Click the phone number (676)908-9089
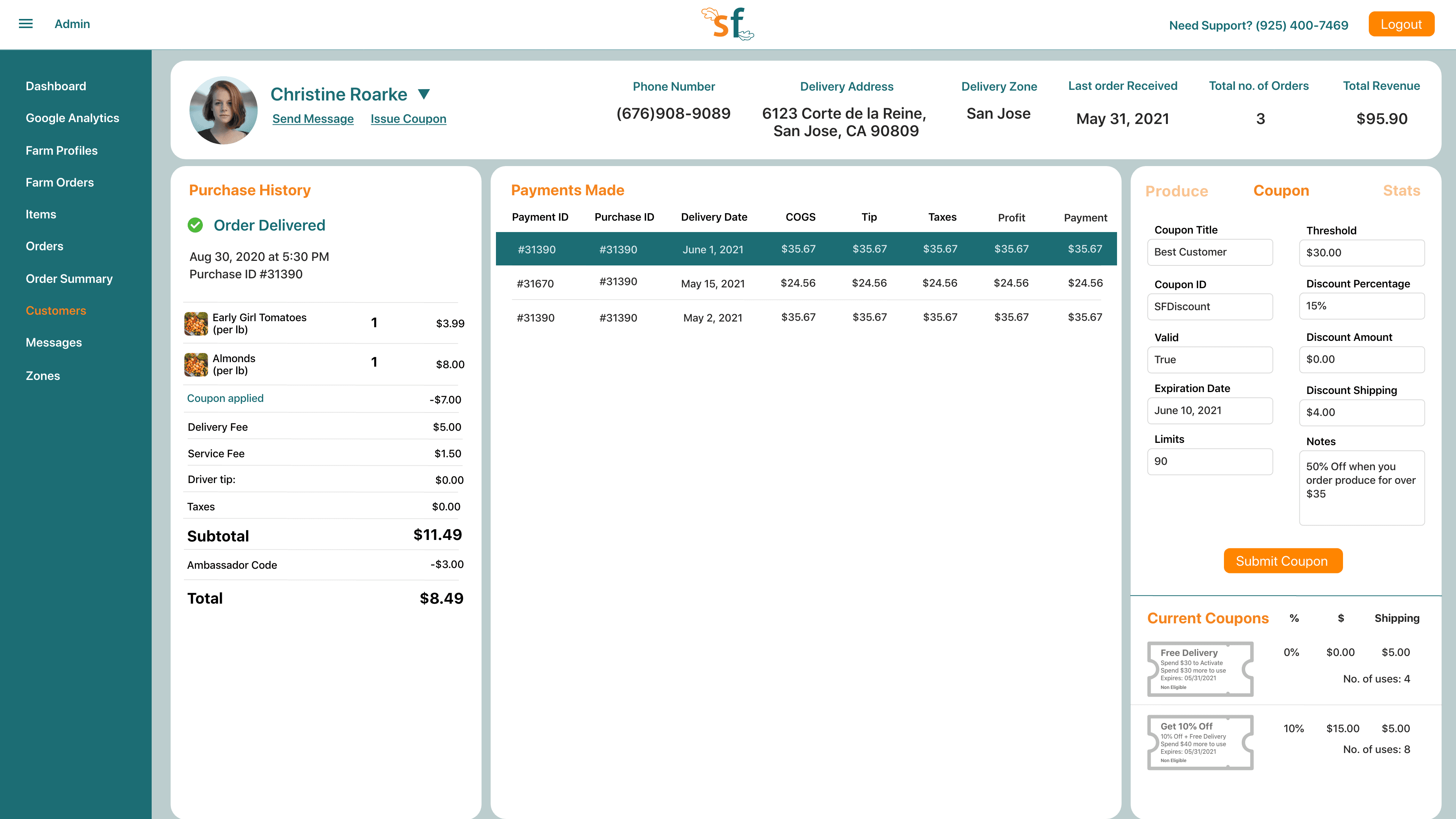1456x819 pixels. pos(673,114)
